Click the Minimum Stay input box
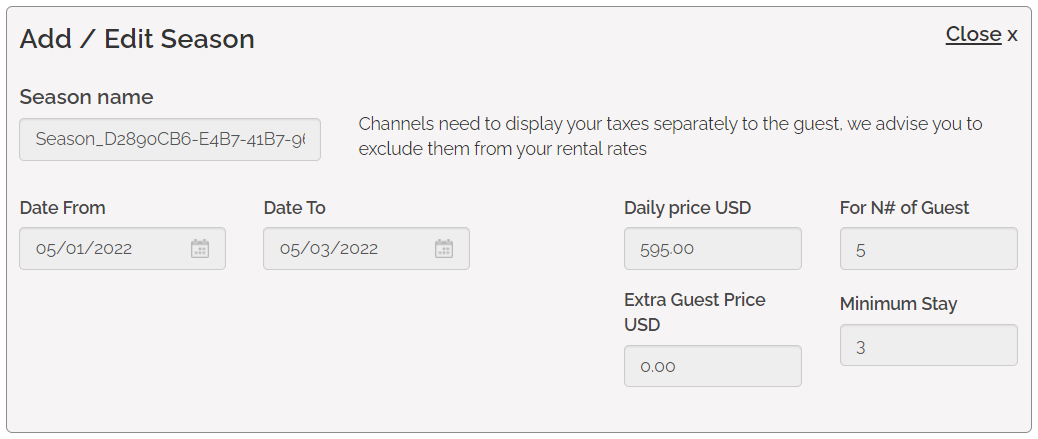Image resolution: width=1038 pixels, height=439 pixels. coord(928,346)
